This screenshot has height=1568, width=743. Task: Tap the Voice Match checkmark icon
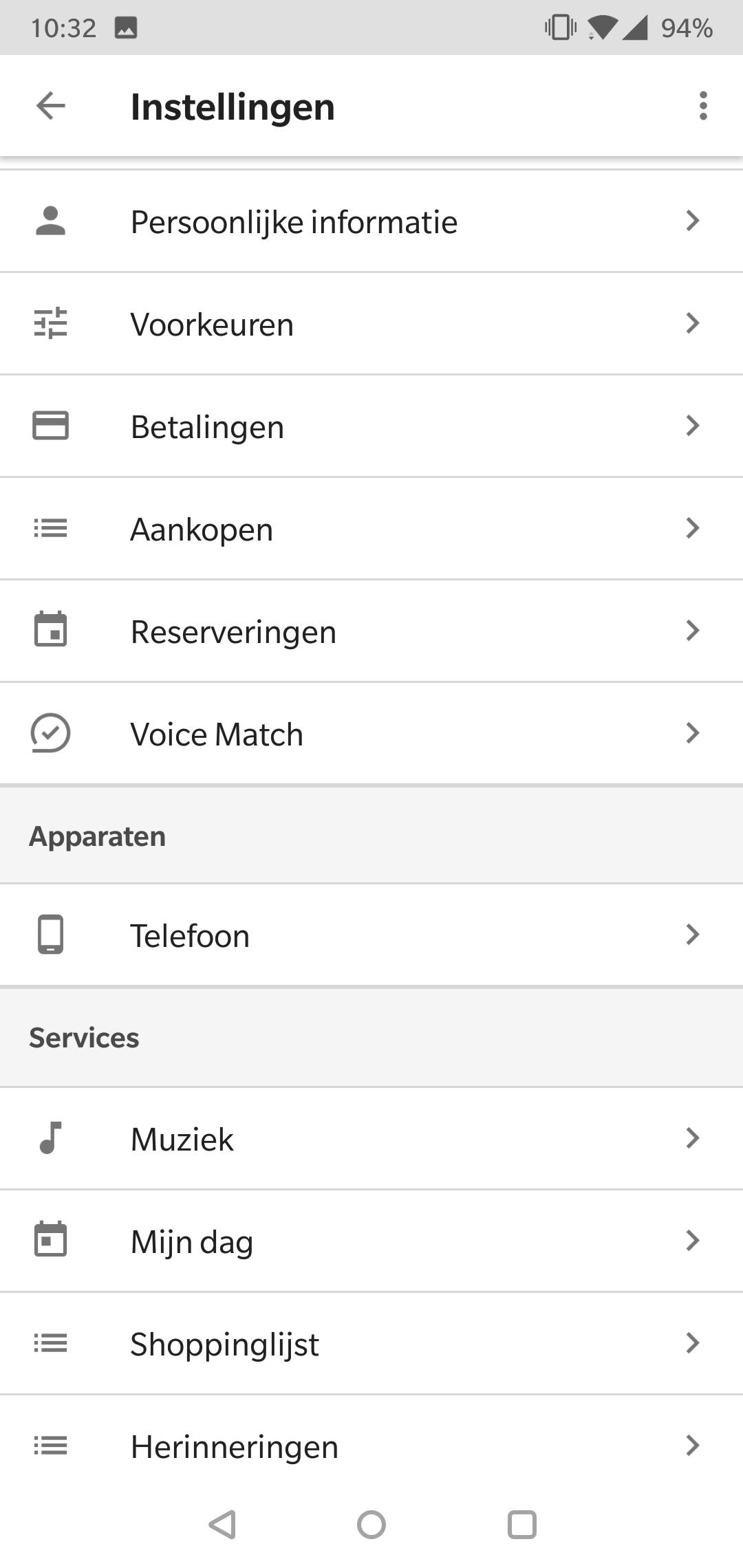(x=50, y=733)
